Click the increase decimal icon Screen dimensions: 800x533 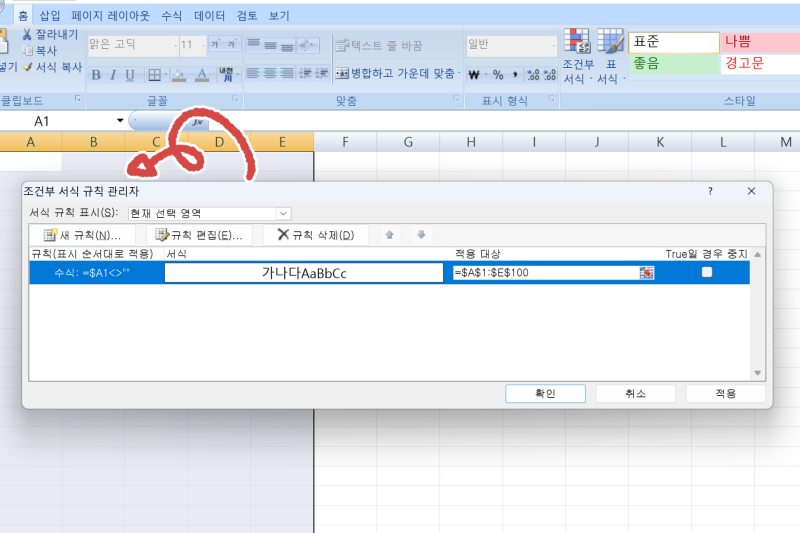(534, 75)
